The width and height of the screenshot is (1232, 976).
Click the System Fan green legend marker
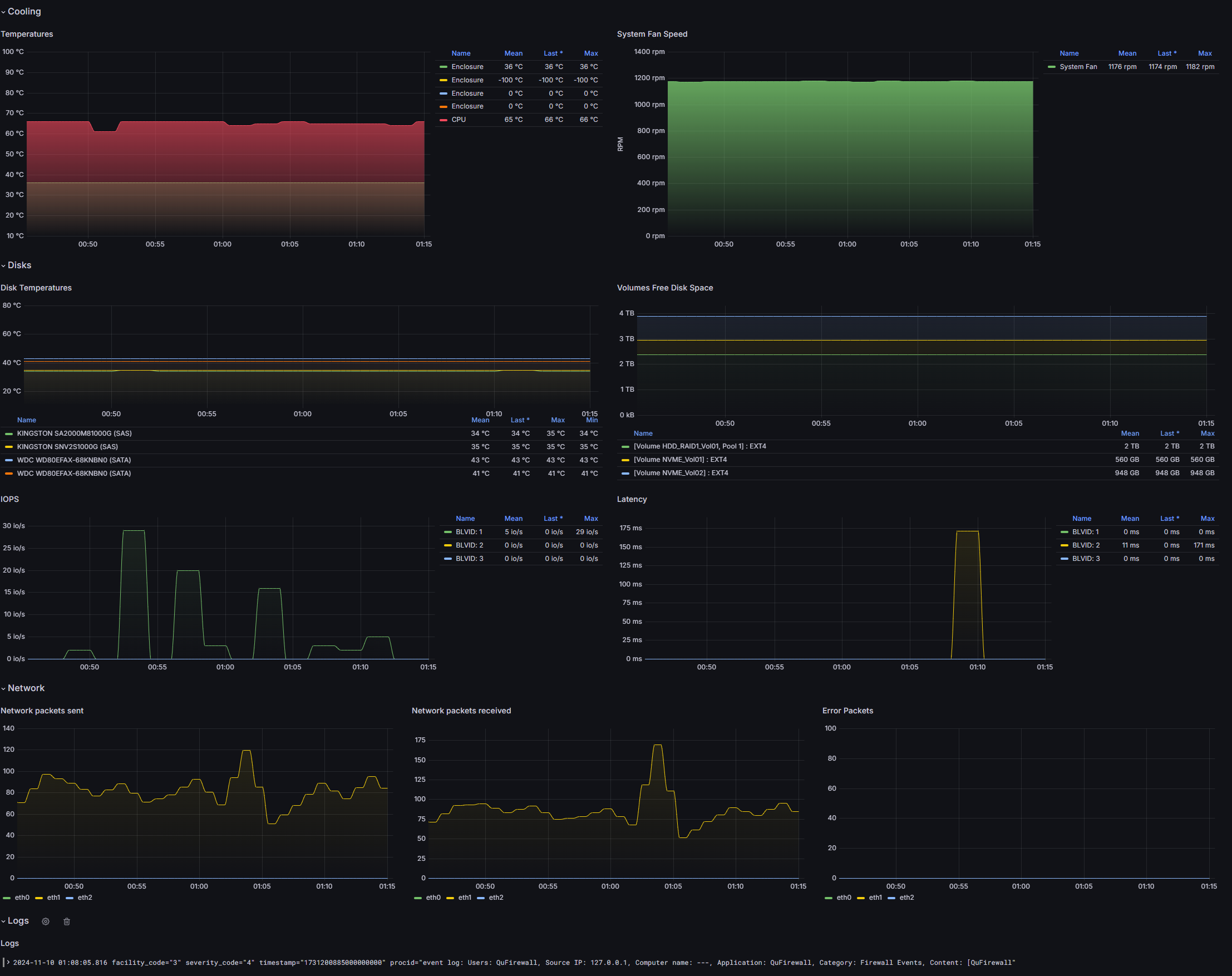(x=1051, y=67)
